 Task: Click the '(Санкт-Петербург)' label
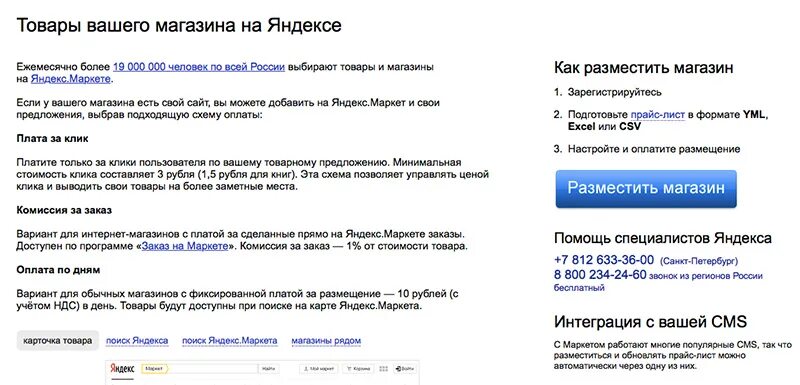[x=699, y=261]
